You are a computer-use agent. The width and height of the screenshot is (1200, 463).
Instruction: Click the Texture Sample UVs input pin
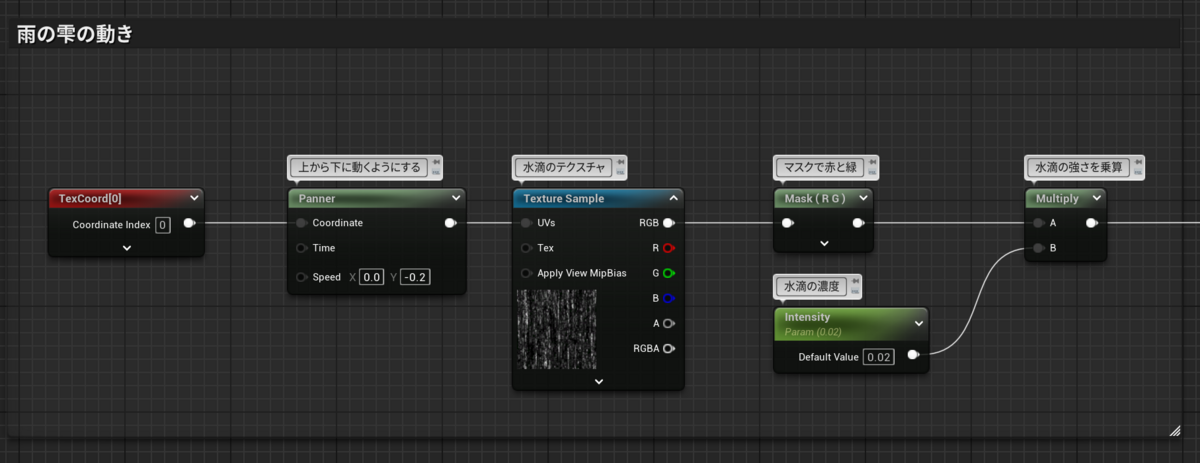tap(527, 223)
